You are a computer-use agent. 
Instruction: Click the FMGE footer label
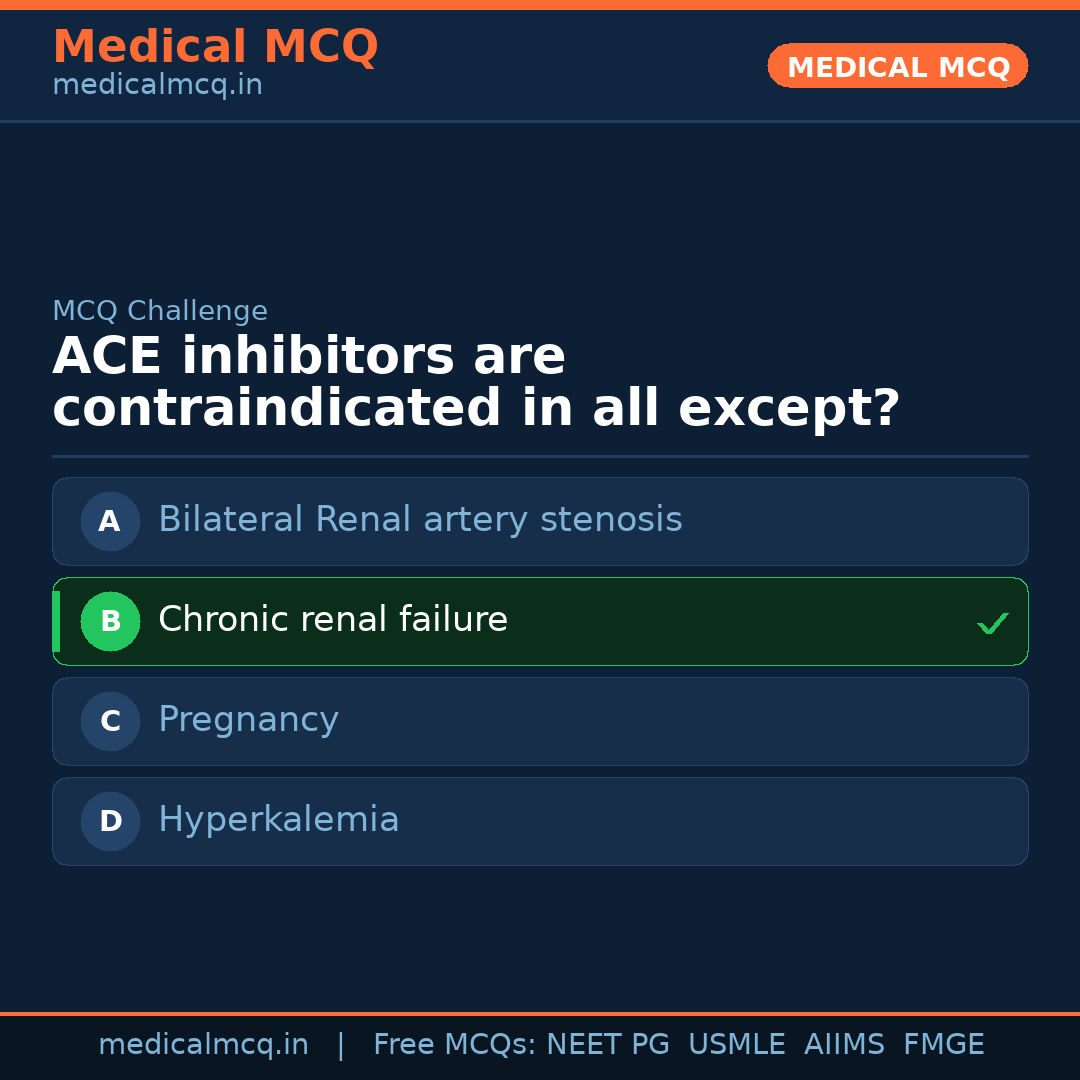pyautogui.click(x=943, y=1045)
